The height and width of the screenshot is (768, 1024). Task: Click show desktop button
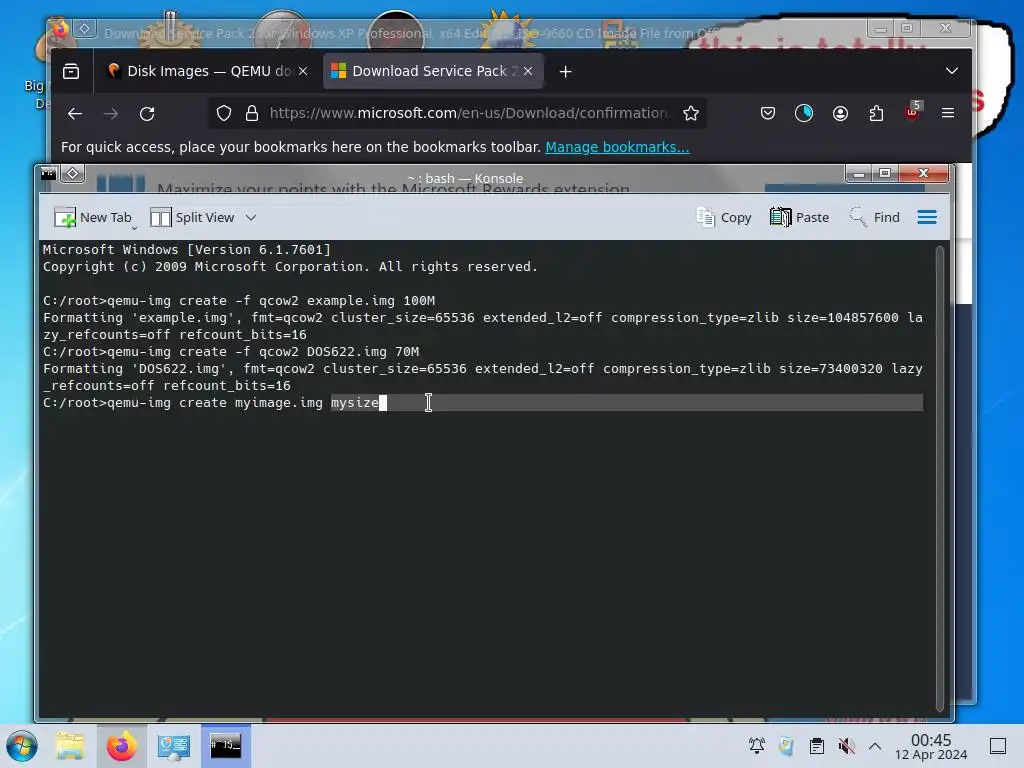(998, 746)
